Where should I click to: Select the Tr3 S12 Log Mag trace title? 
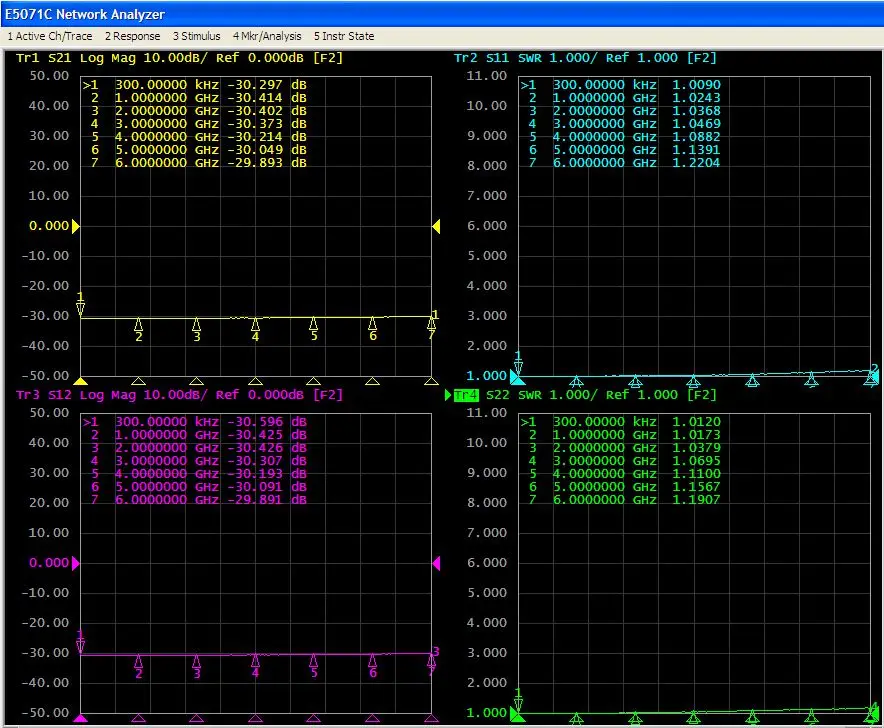point(179,395)
